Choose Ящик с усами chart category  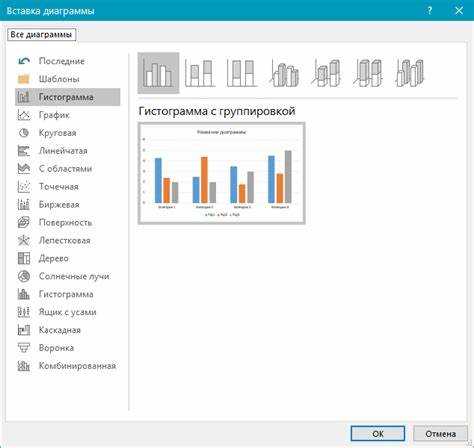pos(68,312)
